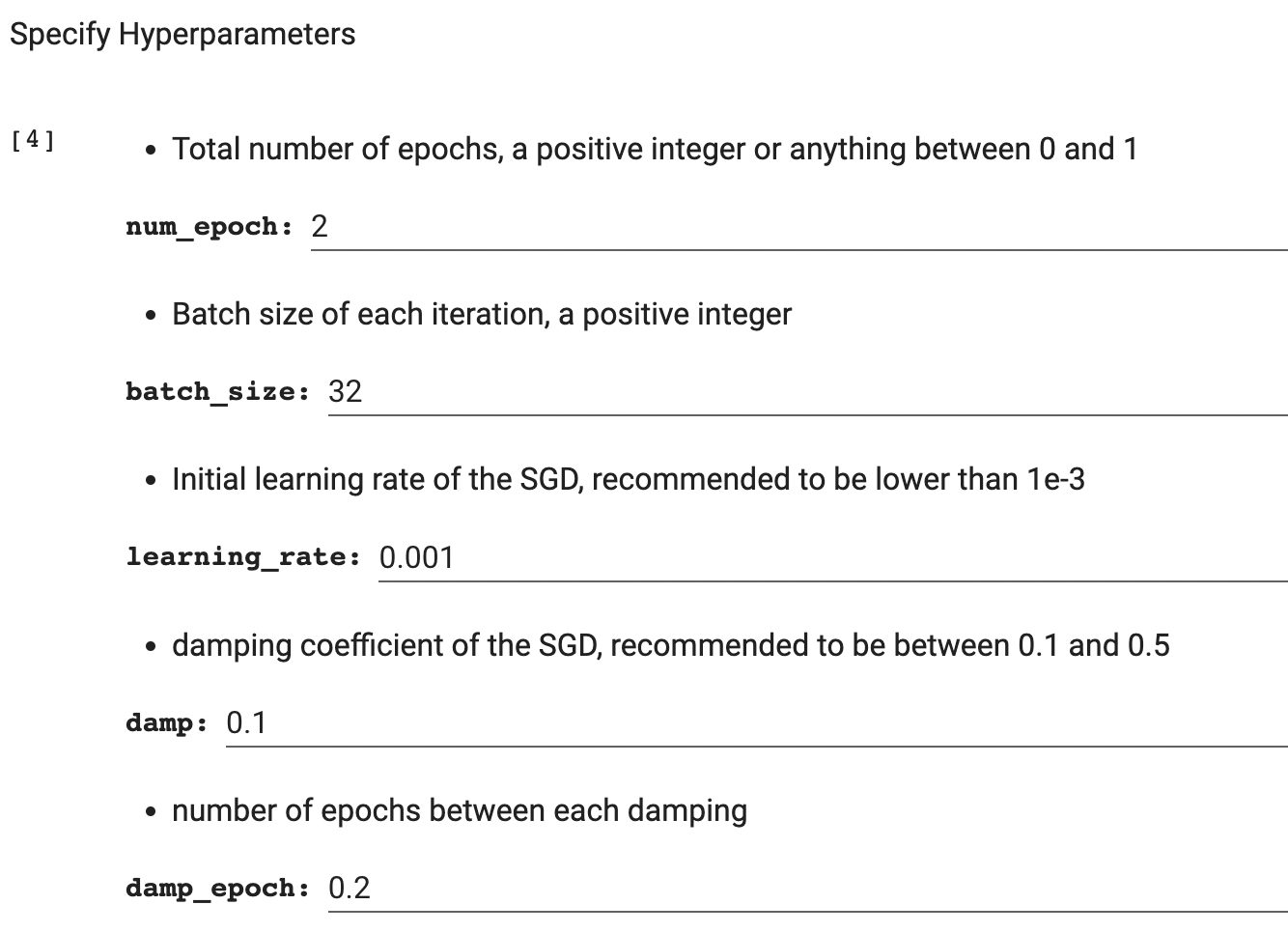Click the Total number of epochs description
Viewport: 1288px width, 933px height.
coord(655,150)
